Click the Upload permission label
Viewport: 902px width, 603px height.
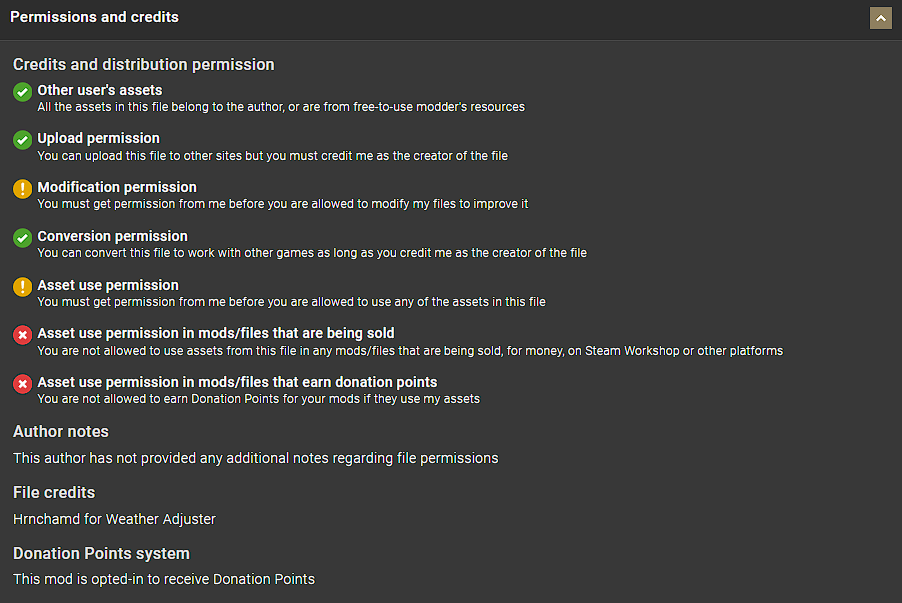[x=98, y=138]
